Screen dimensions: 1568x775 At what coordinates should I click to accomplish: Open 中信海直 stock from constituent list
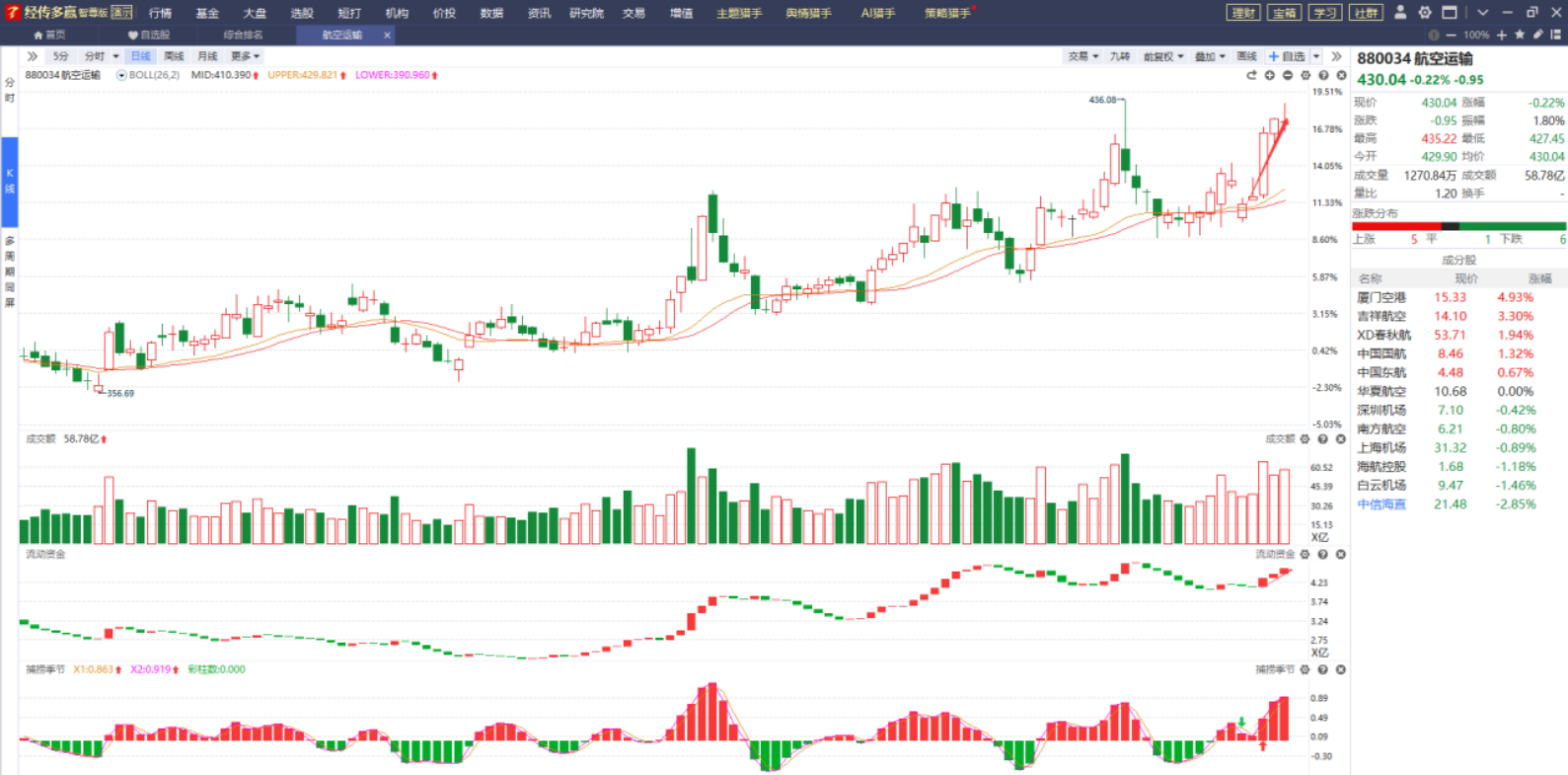pos(1381,504)
